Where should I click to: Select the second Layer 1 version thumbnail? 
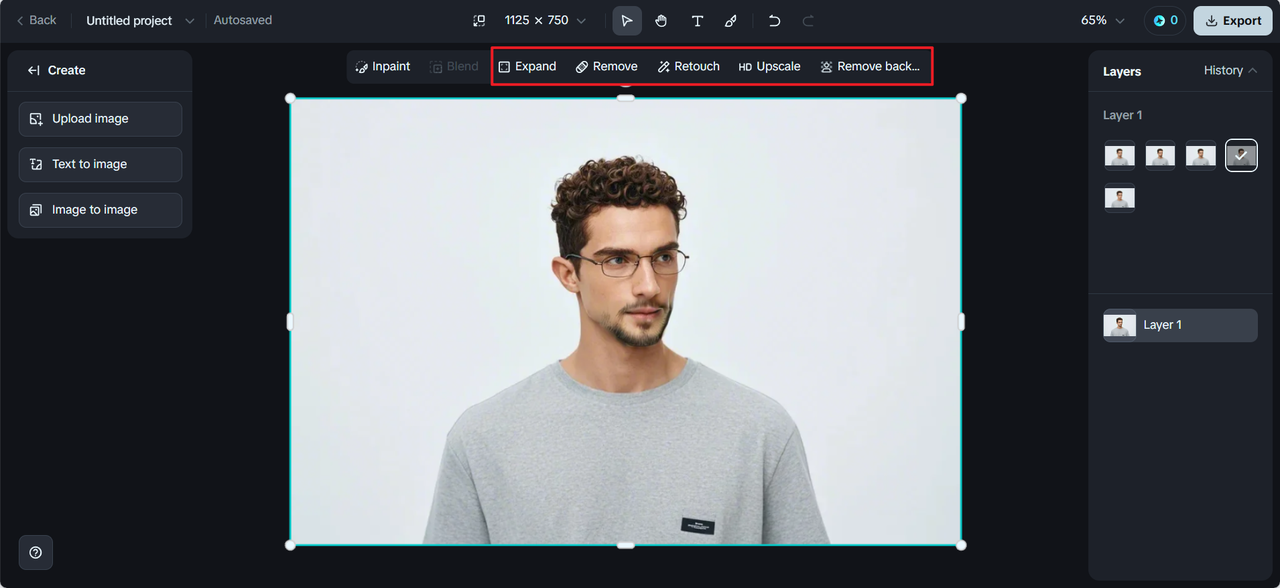coord(1160,156)
